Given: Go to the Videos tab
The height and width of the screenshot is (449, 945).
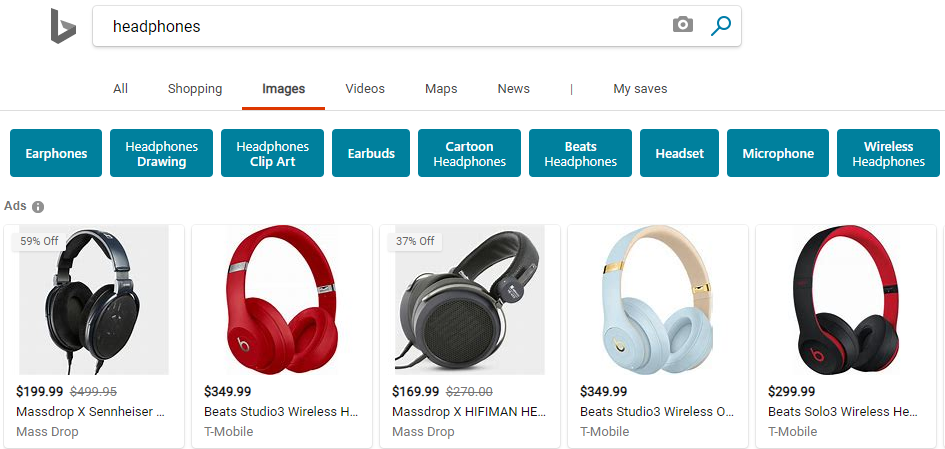Looking at the screenshot, I should (365, 89).
